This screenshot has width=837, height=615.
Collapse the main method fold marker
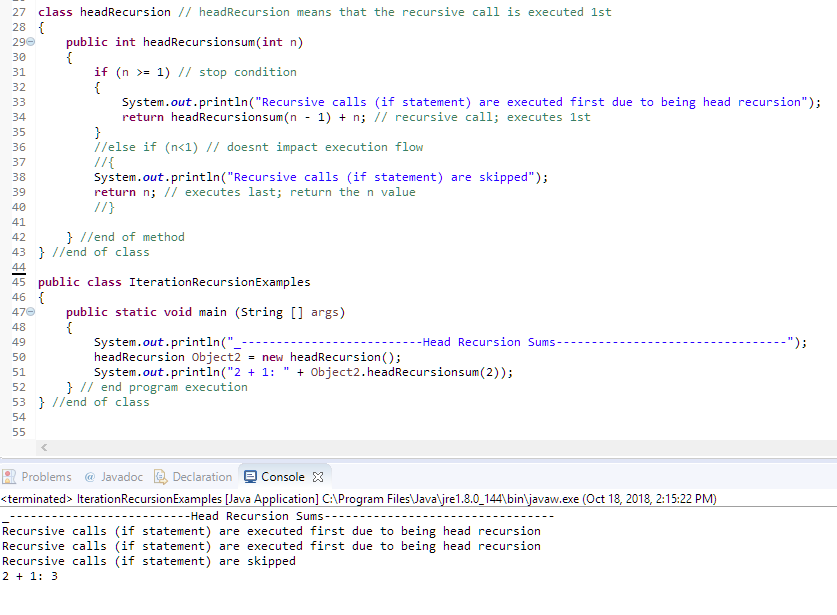point(31,312)
